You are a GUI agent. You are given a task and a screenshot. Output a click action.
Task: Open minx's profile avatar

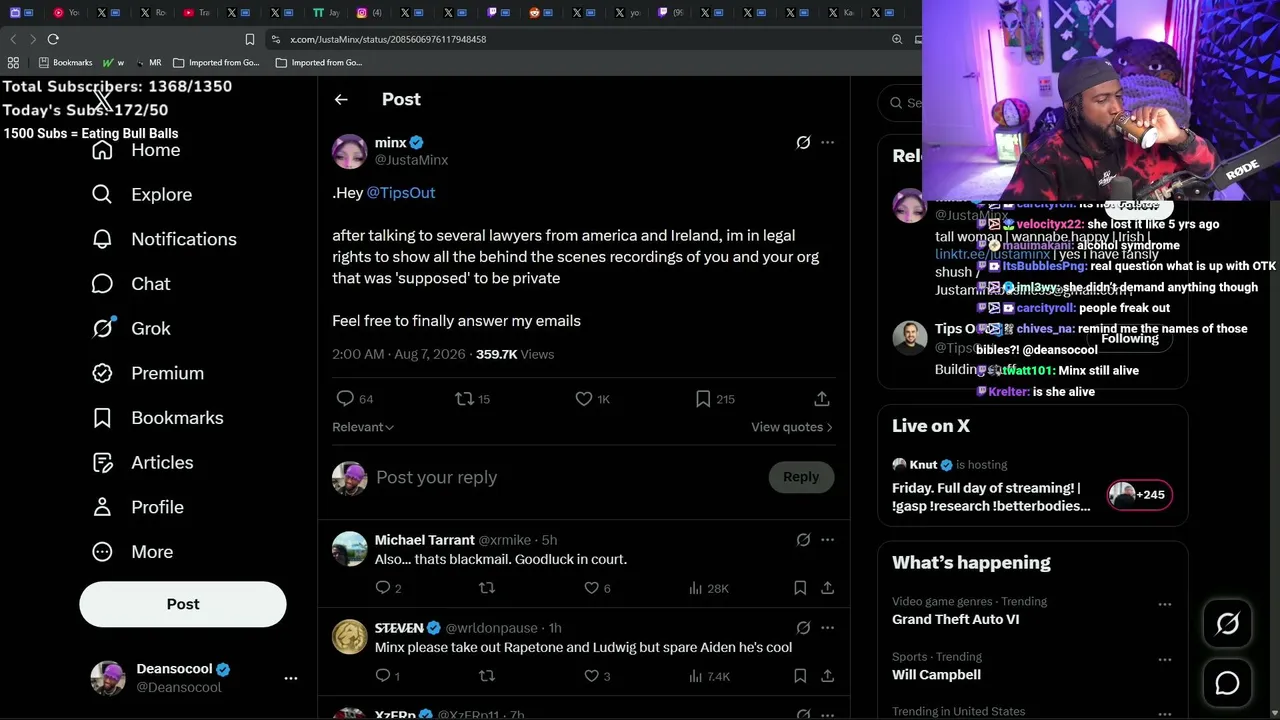point(350,151)
